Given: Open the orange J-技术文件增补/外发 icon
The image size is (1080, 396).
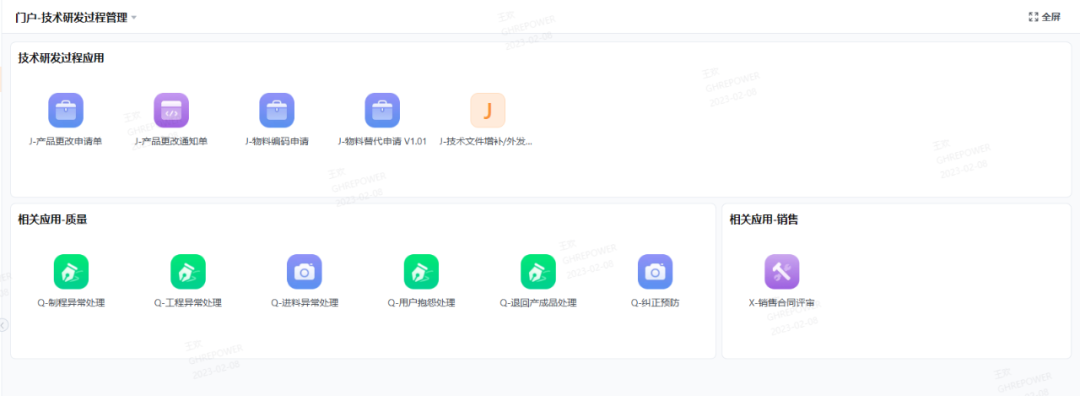Looking at the screenshot, I should [x=488, y=110].
